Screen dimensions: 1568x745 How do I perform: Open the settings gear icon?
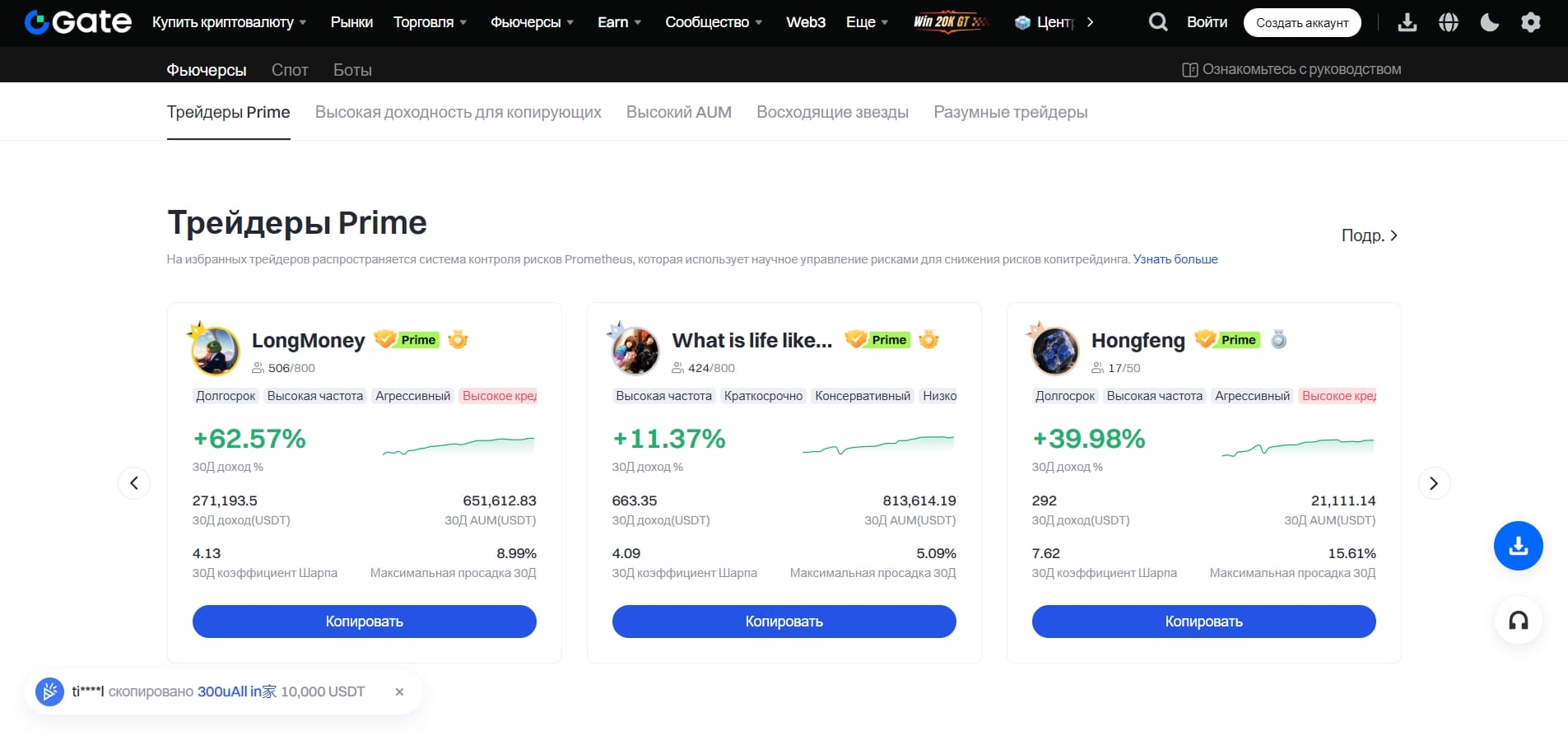[1531, 22]
